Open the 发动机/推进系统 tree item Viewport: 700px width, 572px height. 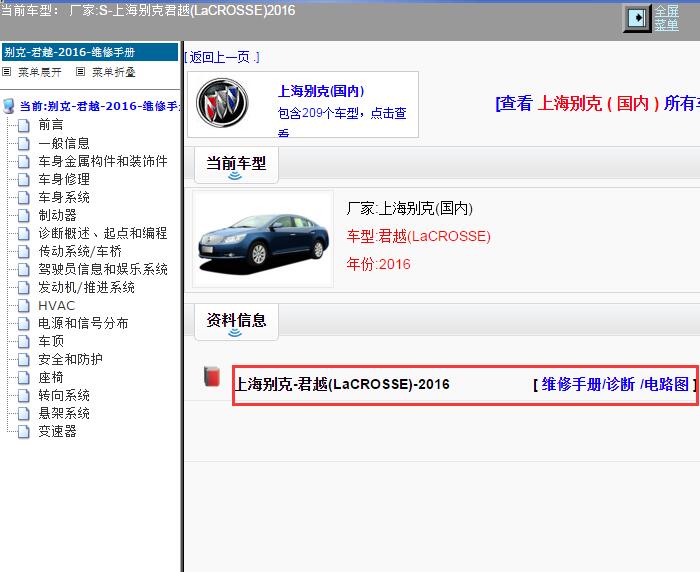point(86,287)
